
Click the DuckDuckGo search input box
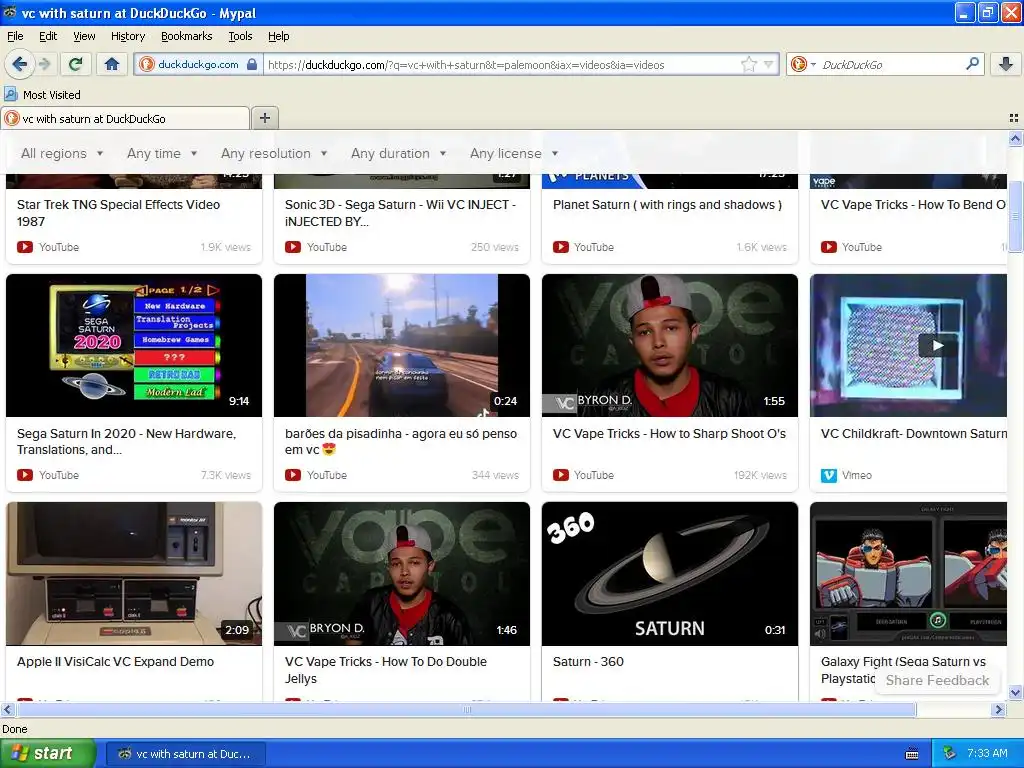coord(889,64)
